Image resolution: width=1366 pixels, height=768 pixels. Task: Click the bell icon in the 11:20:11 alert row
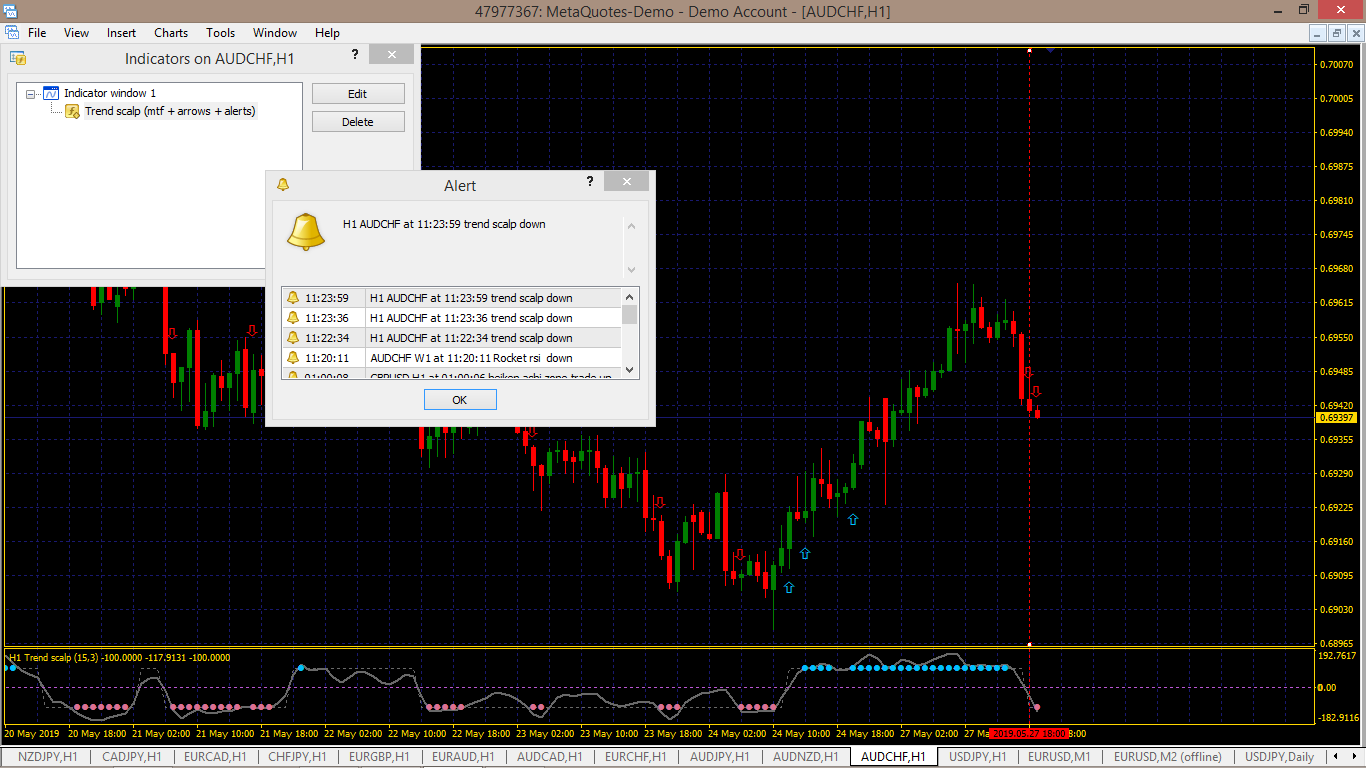[293, 358]
